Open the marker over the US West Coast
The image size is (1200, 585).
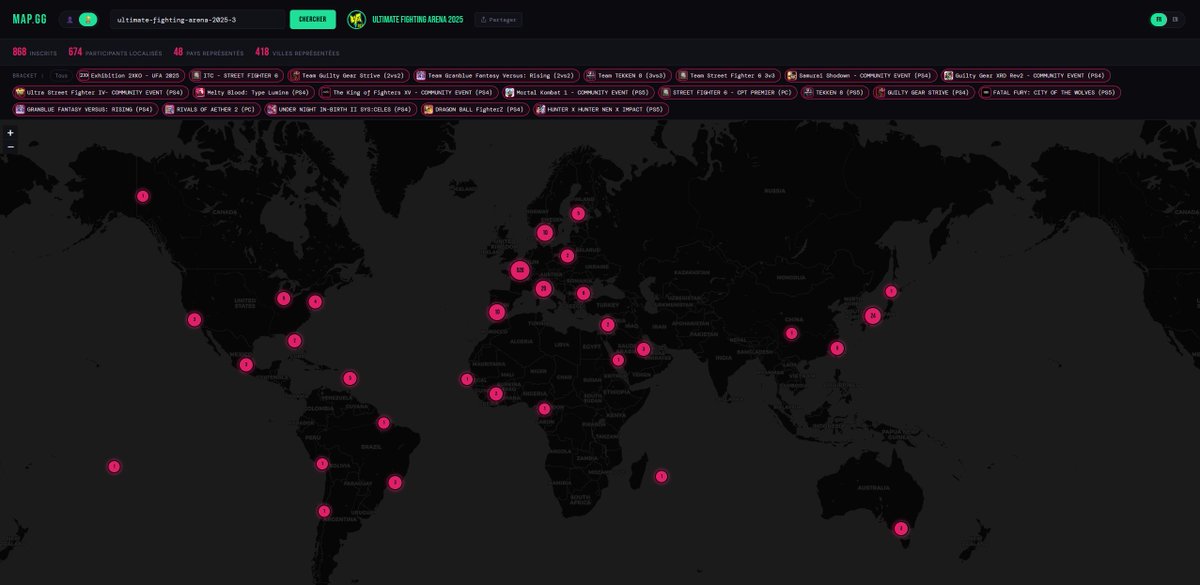click(x=195, y=320)
